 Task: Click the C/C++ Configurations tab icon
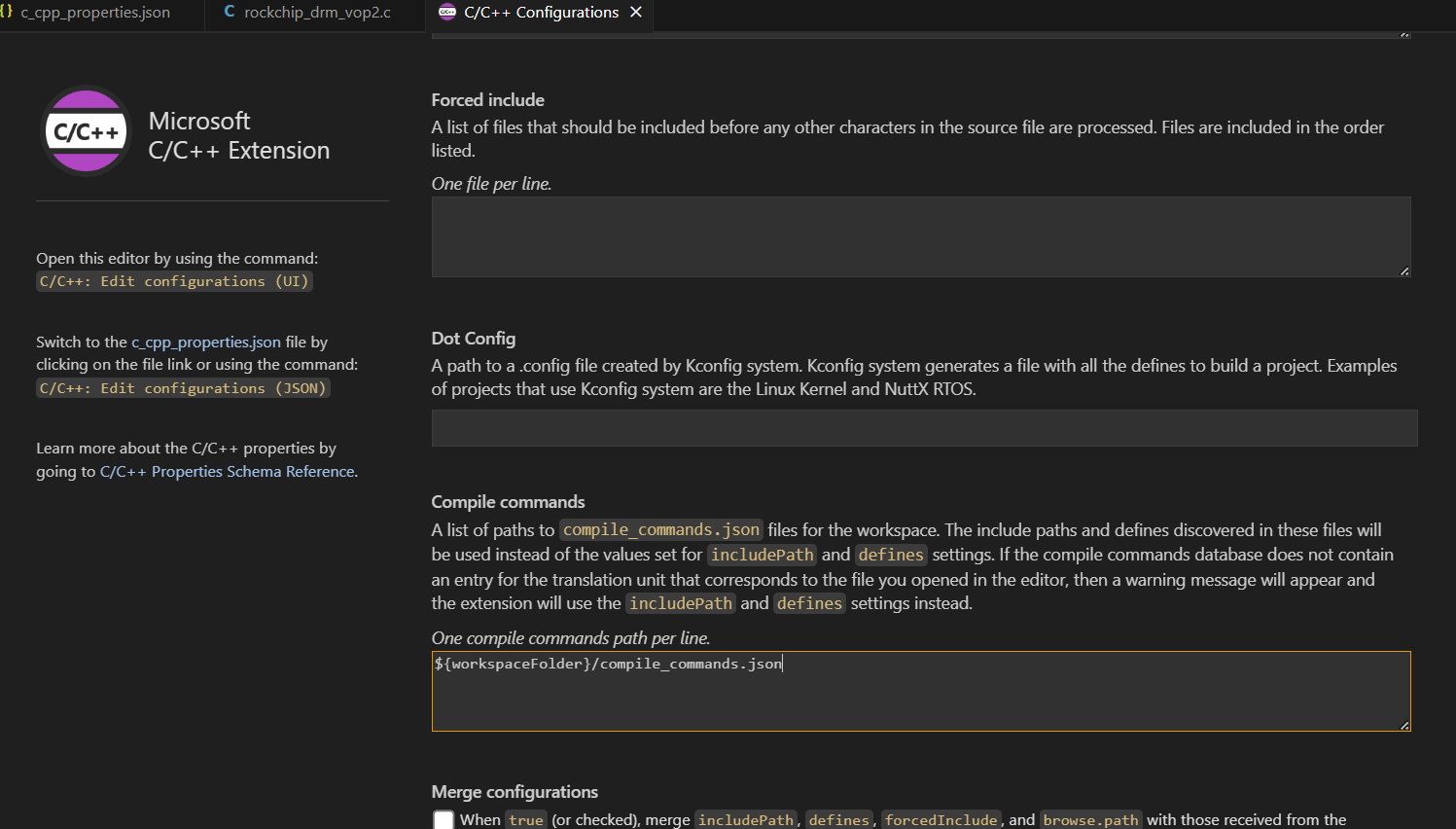(447, 12)
